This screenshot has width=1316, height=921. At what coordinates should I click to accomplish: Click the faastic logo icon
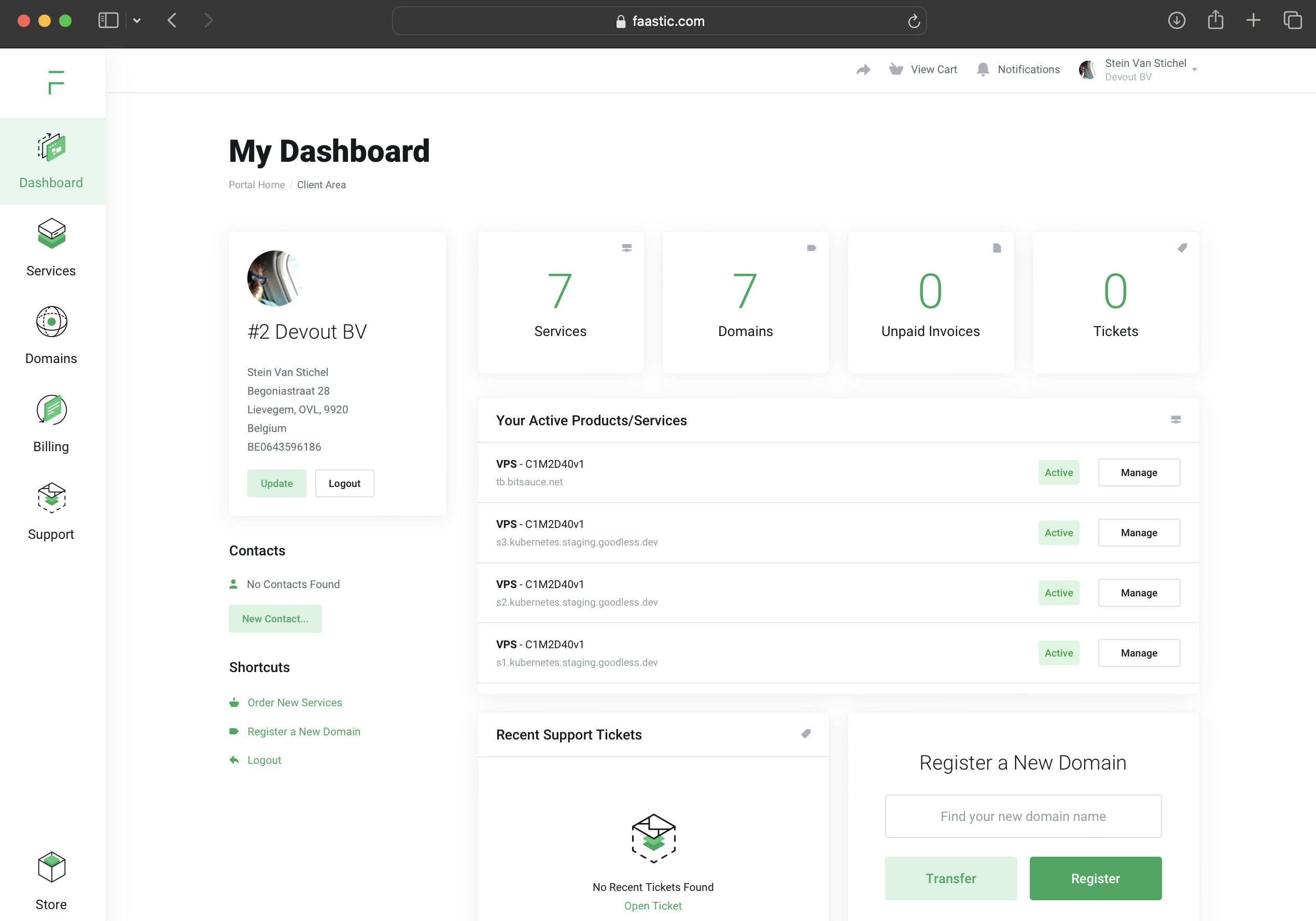55,82
